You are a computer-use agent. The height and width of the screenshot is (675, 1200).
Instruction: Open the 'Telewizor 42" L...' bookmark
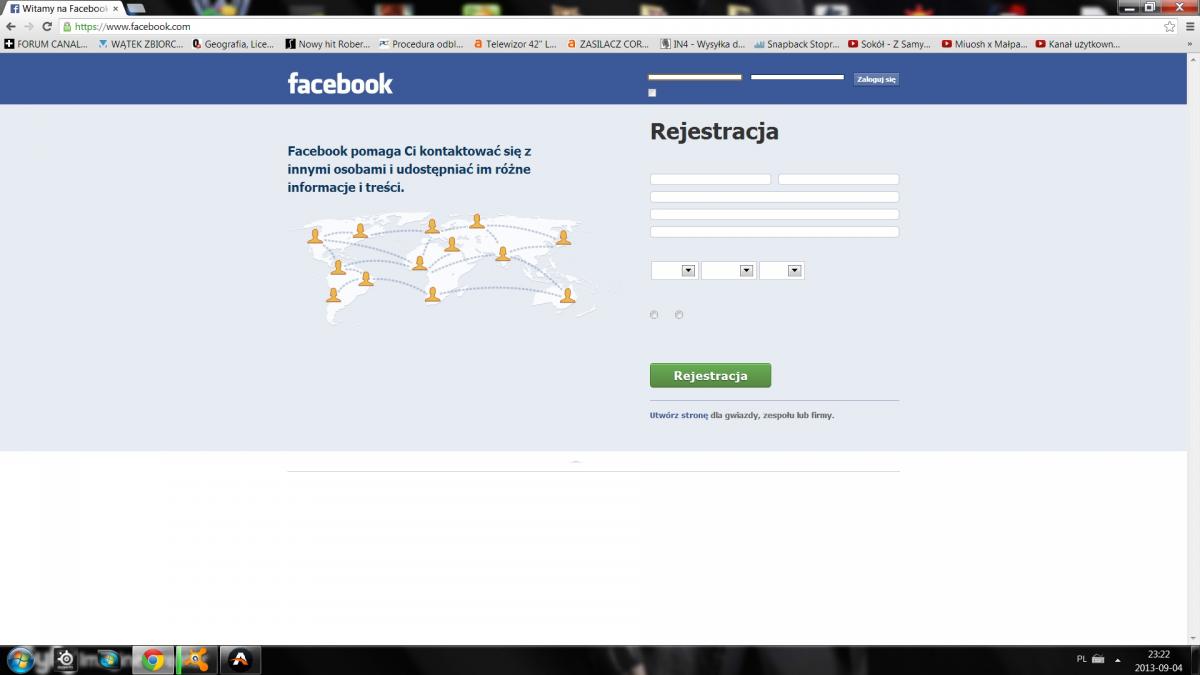(x=515, y=44)
